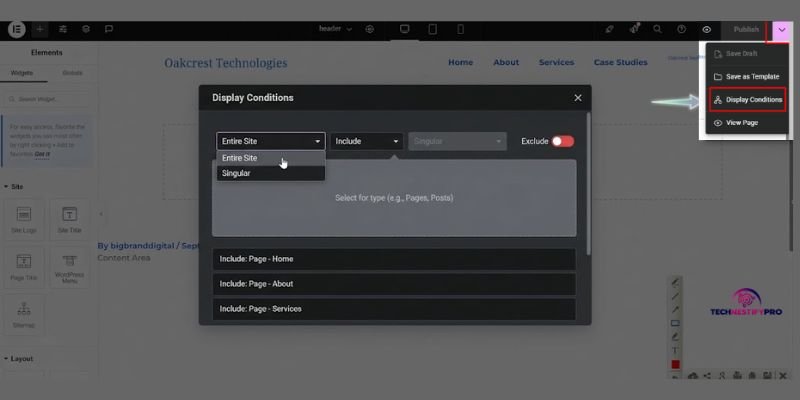800x400 pixels.
Task: Click the Case Studies navigation link
Action: click(620, 62)
